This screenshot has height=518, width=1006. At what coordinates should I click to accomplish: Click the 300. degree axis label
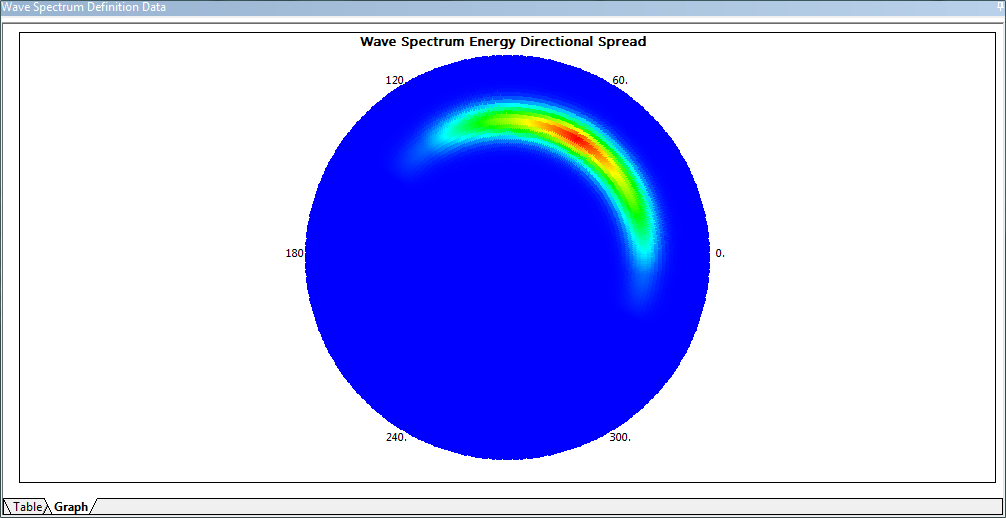(x=620, y=437)
